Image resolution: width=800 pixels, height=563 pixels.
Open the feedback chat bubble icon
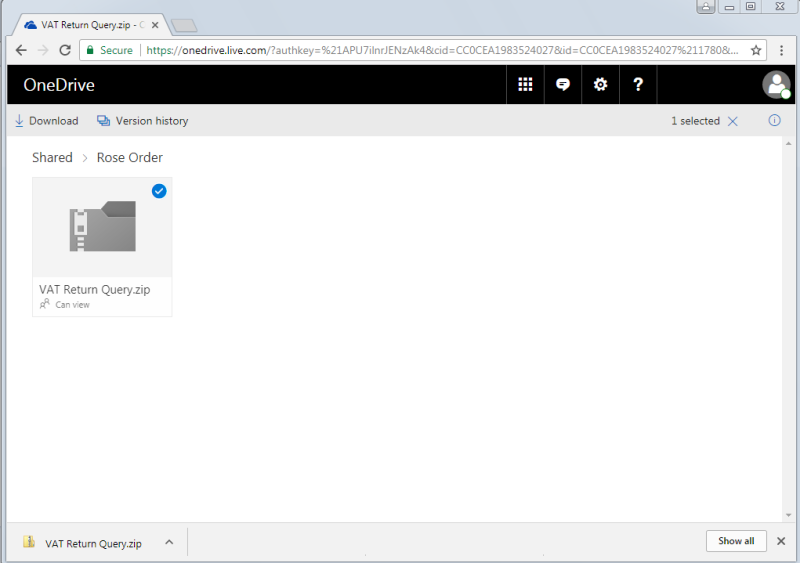click(563, 85)
